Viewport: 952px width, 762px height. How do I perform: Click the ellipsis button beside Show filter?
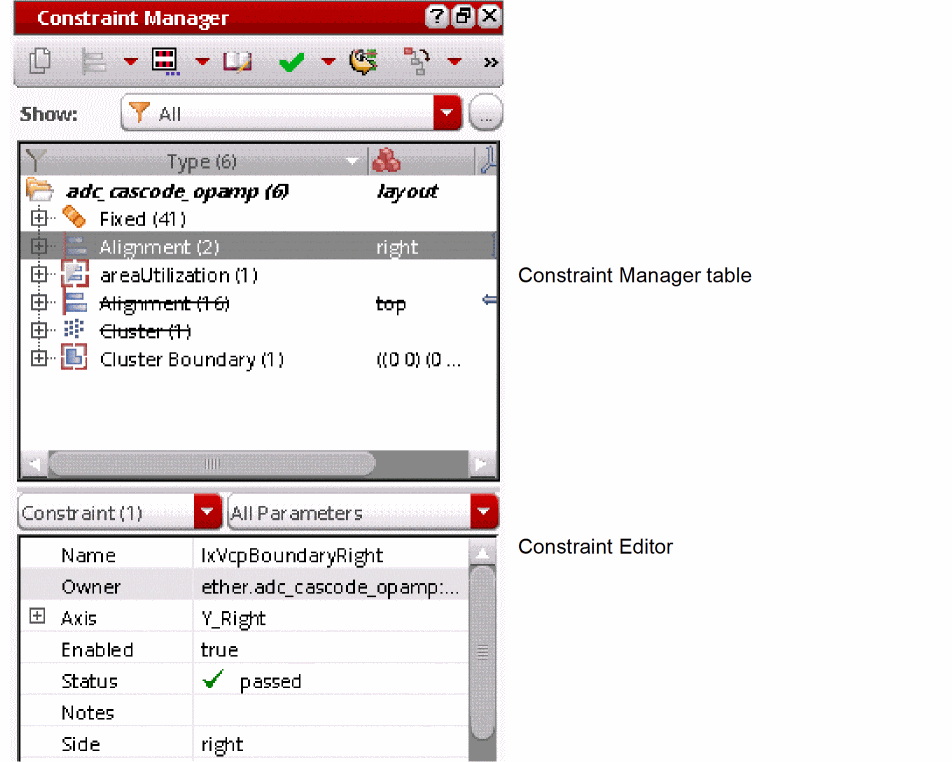coord(486,113)
